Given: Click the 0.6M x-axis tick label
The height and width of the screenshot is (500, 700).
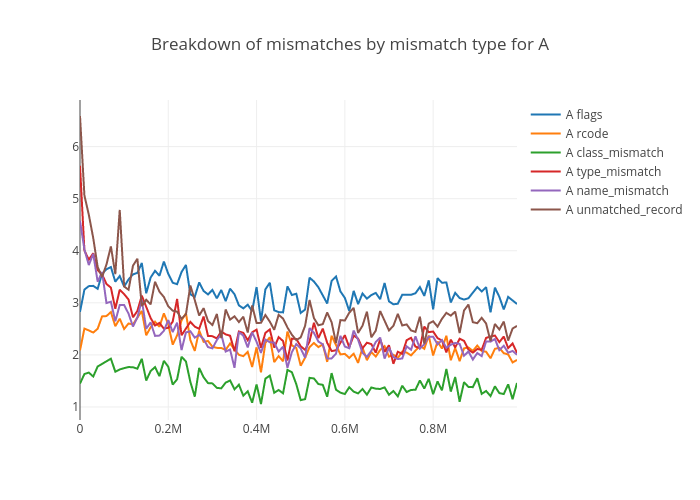Looking at the screenshot, I should point(344,429).
